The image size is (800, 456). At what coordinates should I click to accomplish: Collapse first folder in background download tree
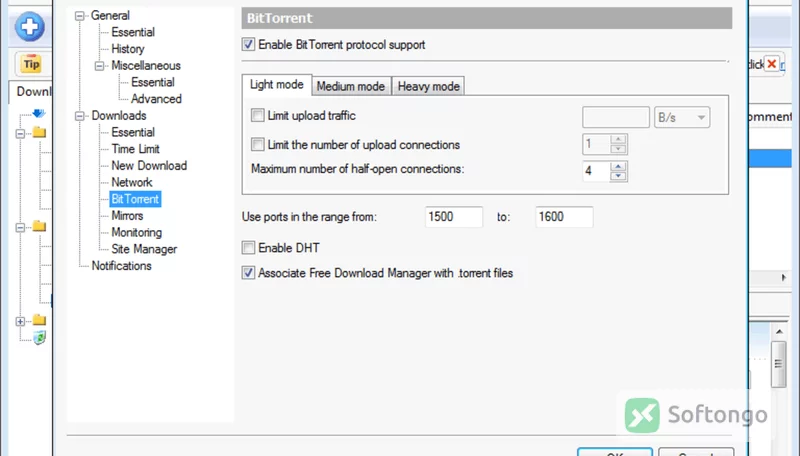tap(20, 134)
